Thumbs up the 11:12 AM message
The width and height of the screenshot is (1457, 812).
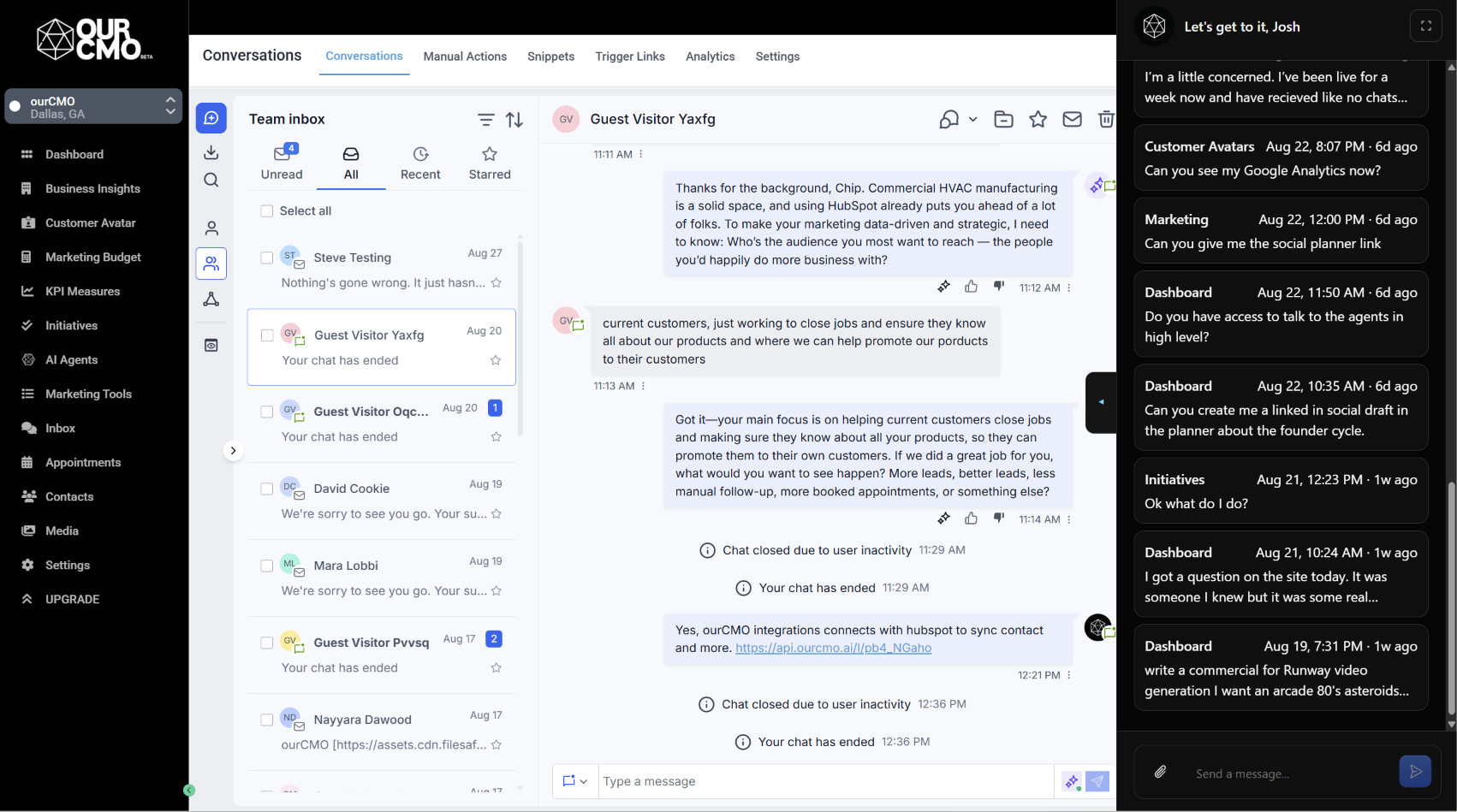(971, 287)
